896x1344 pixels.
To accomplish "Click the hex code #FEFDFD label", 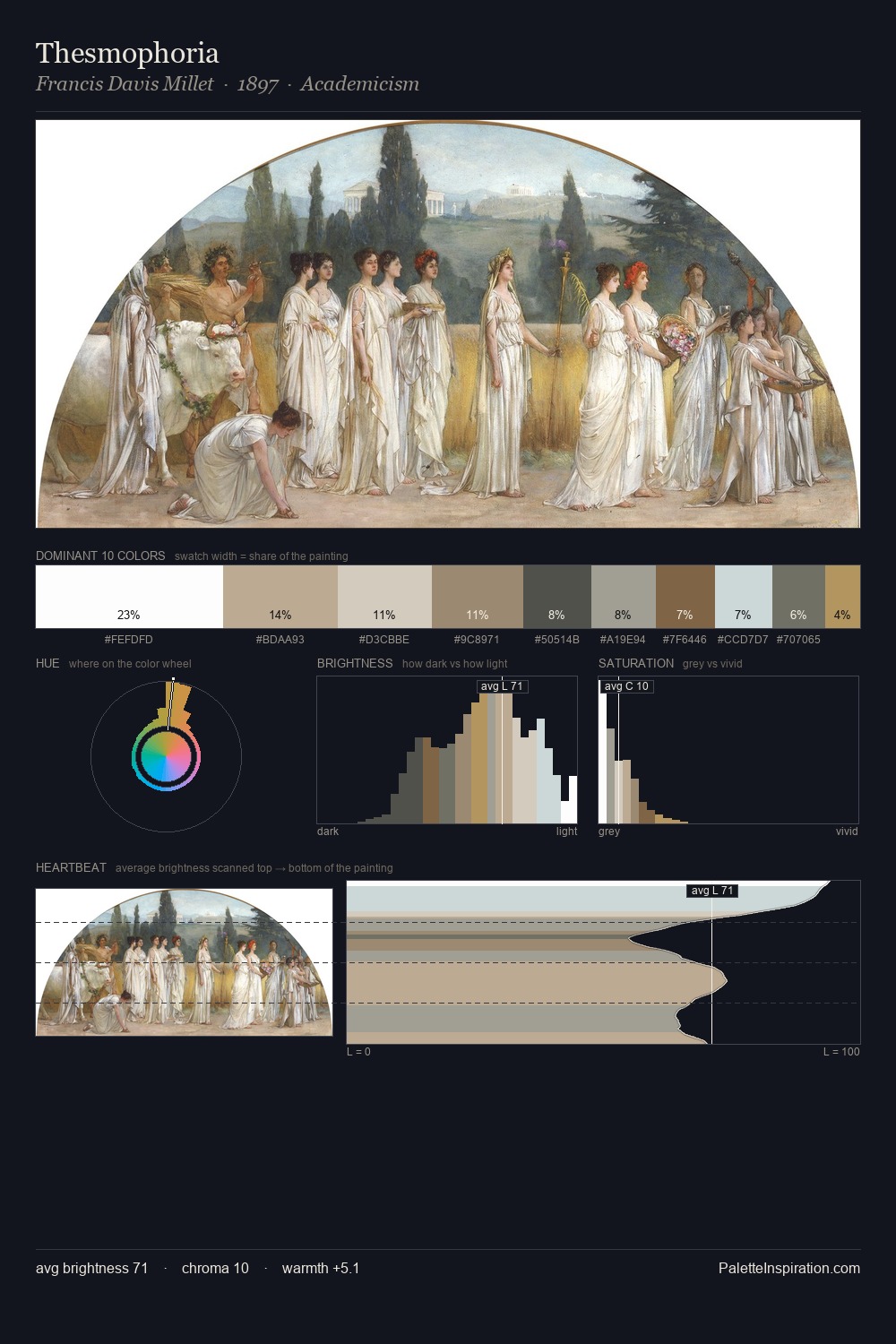I will 129,640.
